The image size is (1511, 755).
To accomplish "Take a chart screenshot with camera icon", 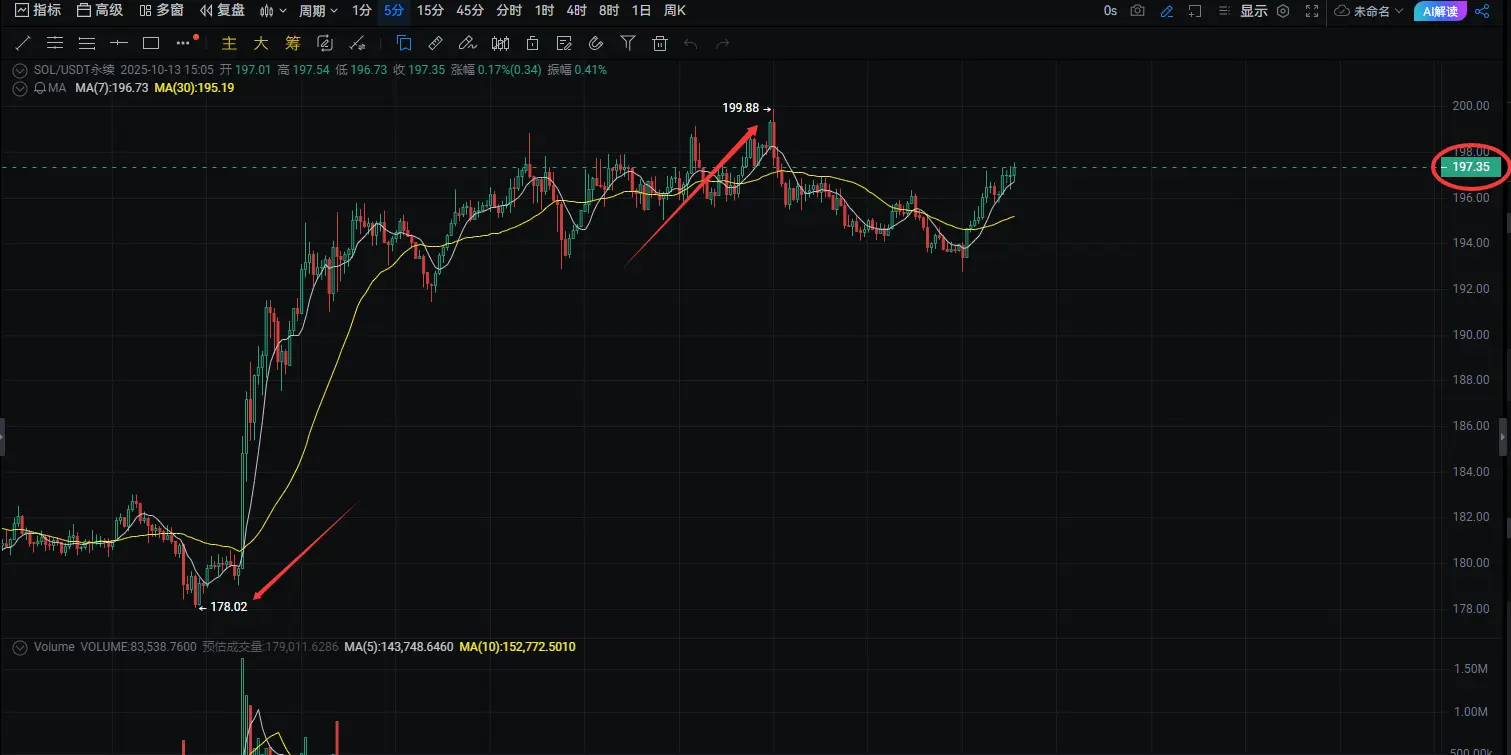I will (x=1137, y=11).
